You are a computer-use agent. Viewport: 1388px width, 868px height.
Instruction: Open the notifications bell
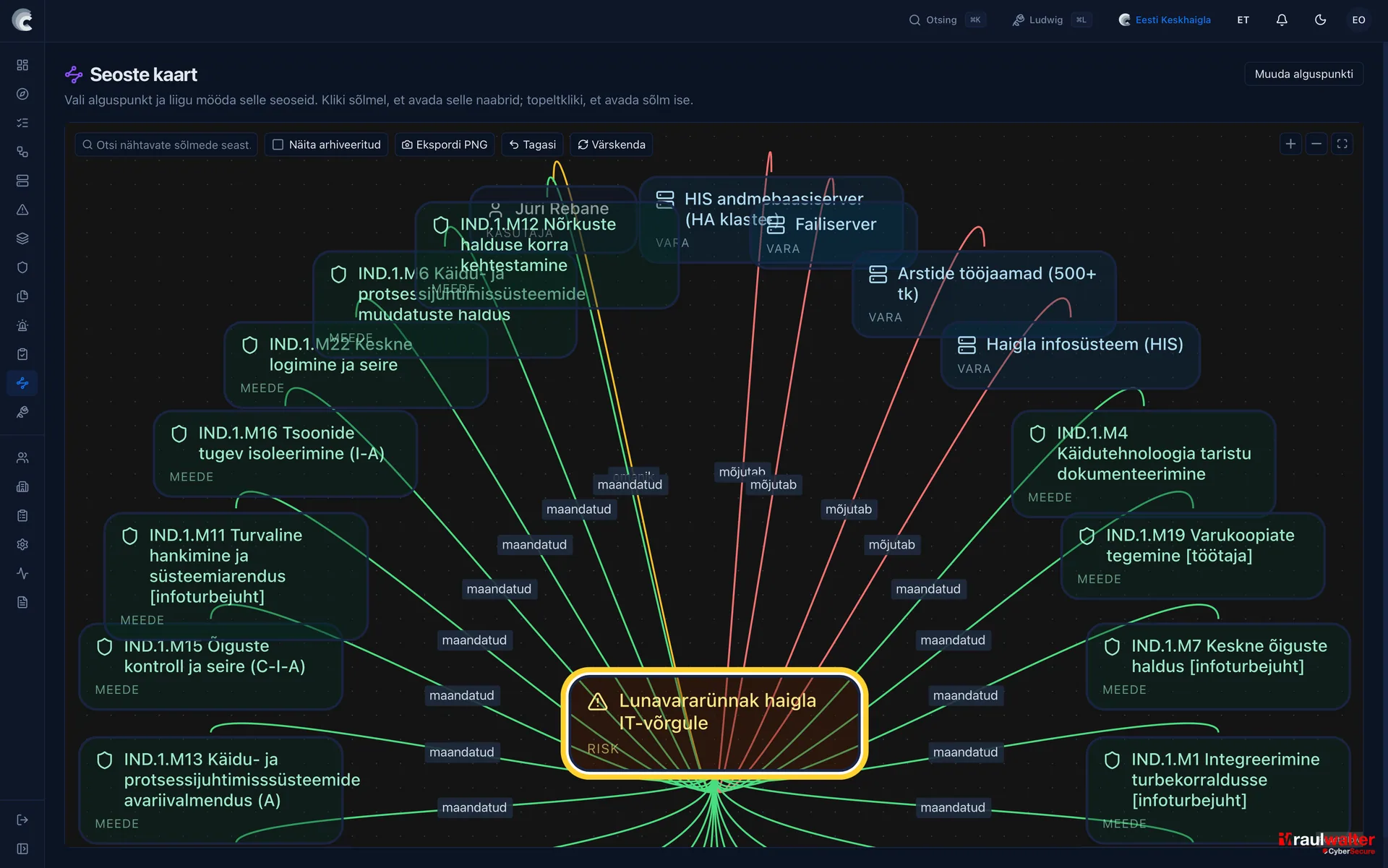pyautogui.click(x=1282, y=20)
